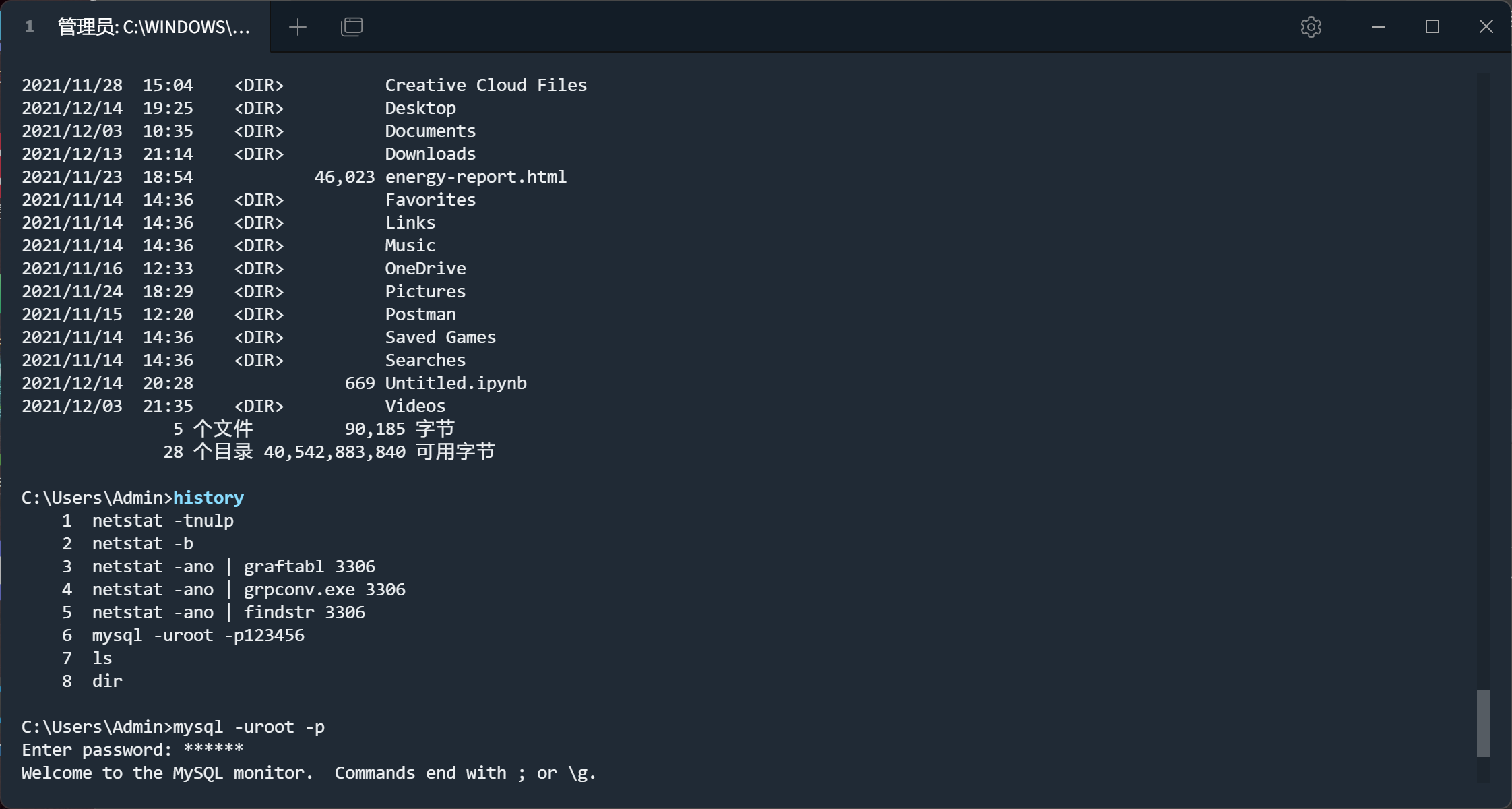Select the Creative Cloud Files directory
This screenshot has width=1512, height=809.
[x=485, y=84]
